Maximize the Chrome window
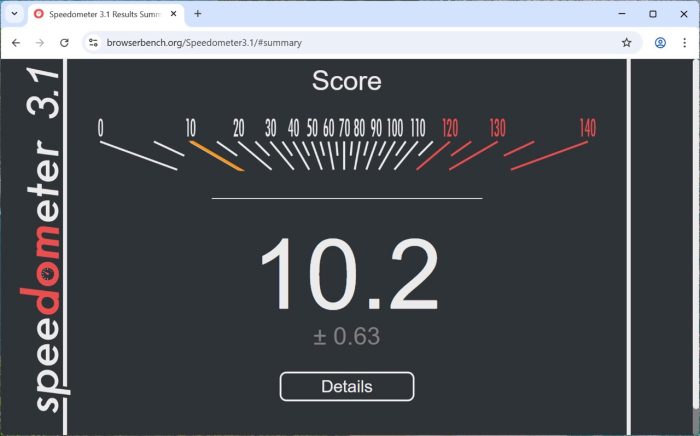Image resolution: width=700 pixels, height=436 pixels. (653, 14)
